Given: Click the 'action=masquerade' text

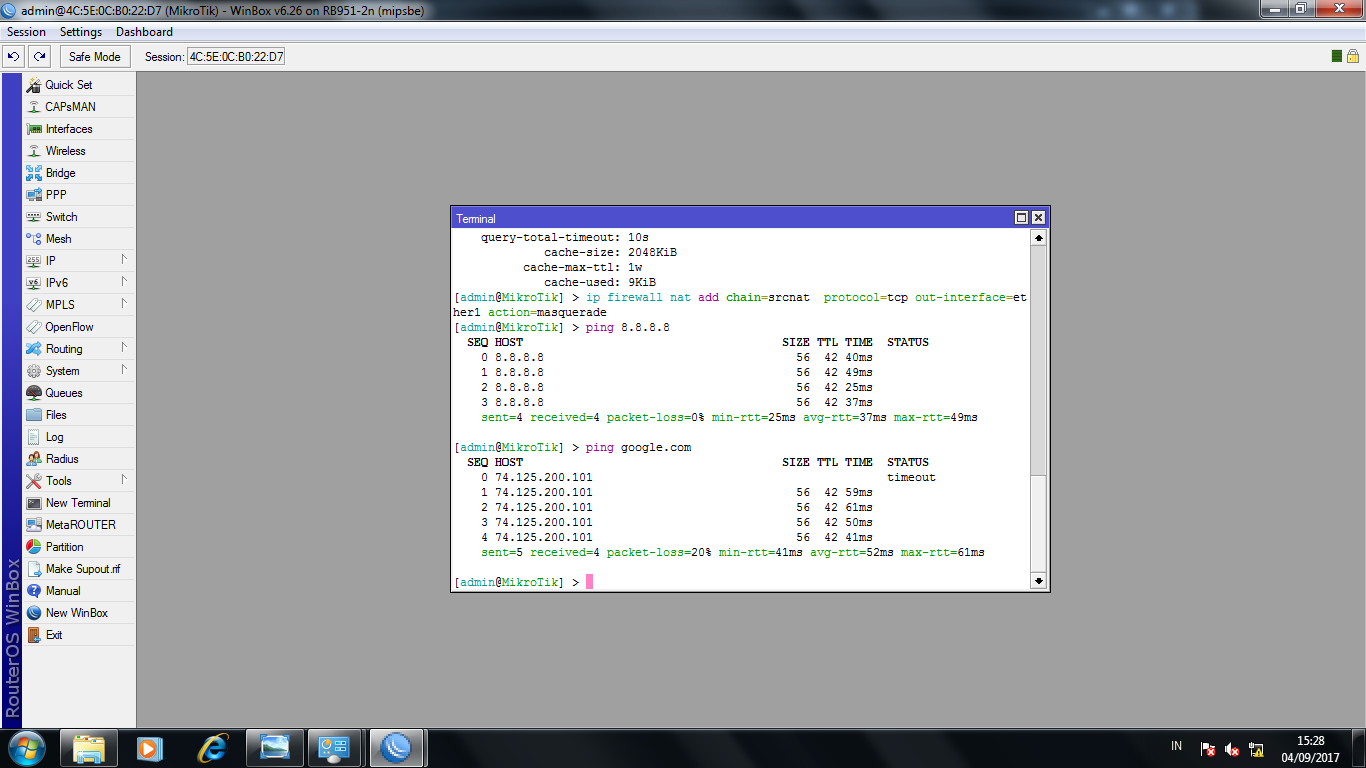Looking at the screenshot, I should click(547, 312).
